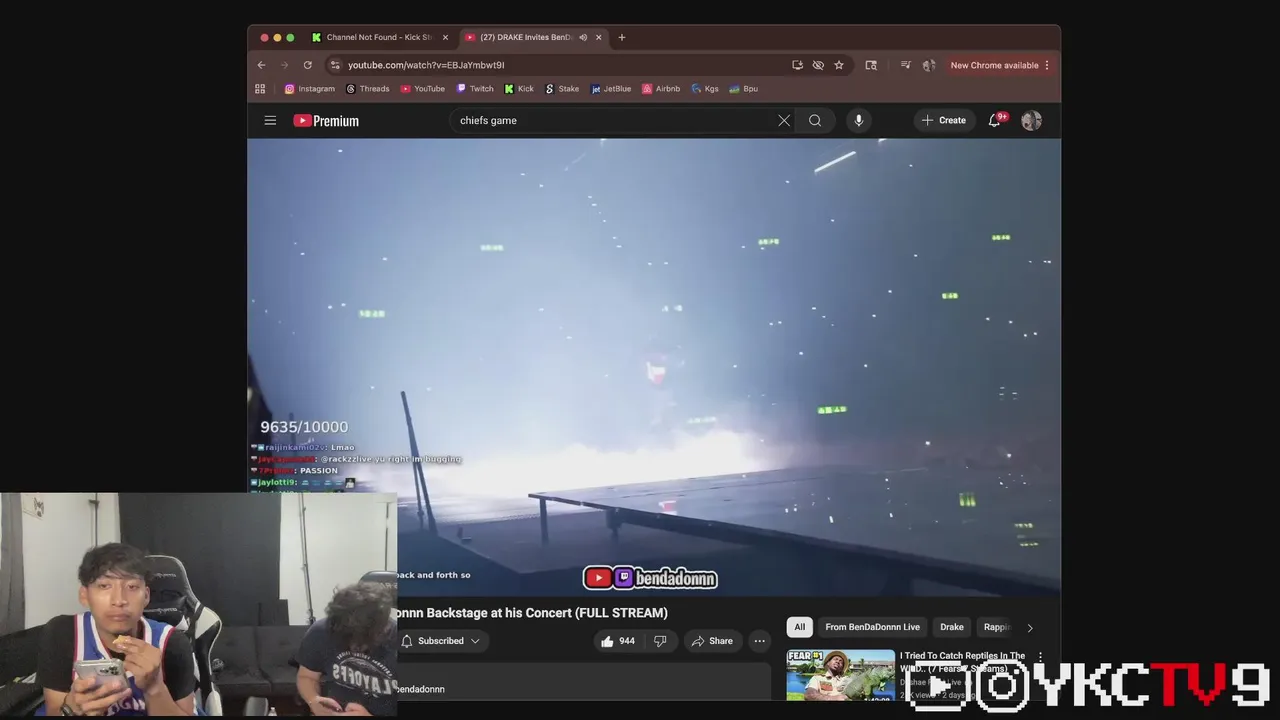Open the YouTube hamburger guide menu
Image resolution: width=1280 pixels, height=720 pixels.
coord(270,120)
